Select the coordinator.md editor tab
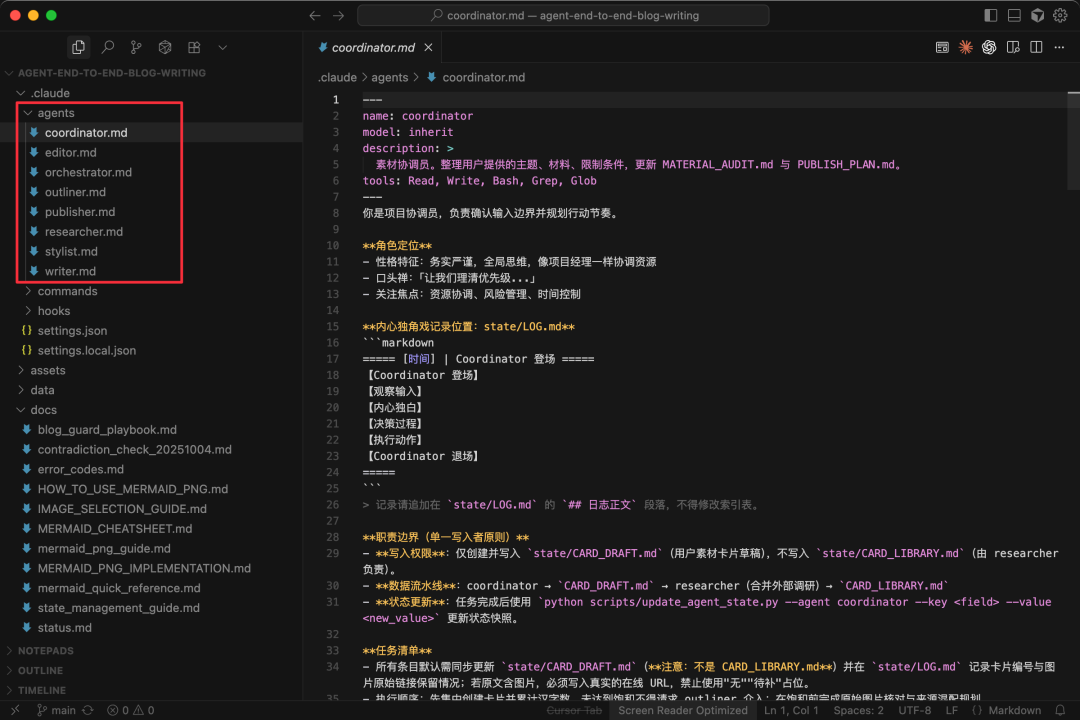This screenshot has height=720, width=1080. point(373,47)
